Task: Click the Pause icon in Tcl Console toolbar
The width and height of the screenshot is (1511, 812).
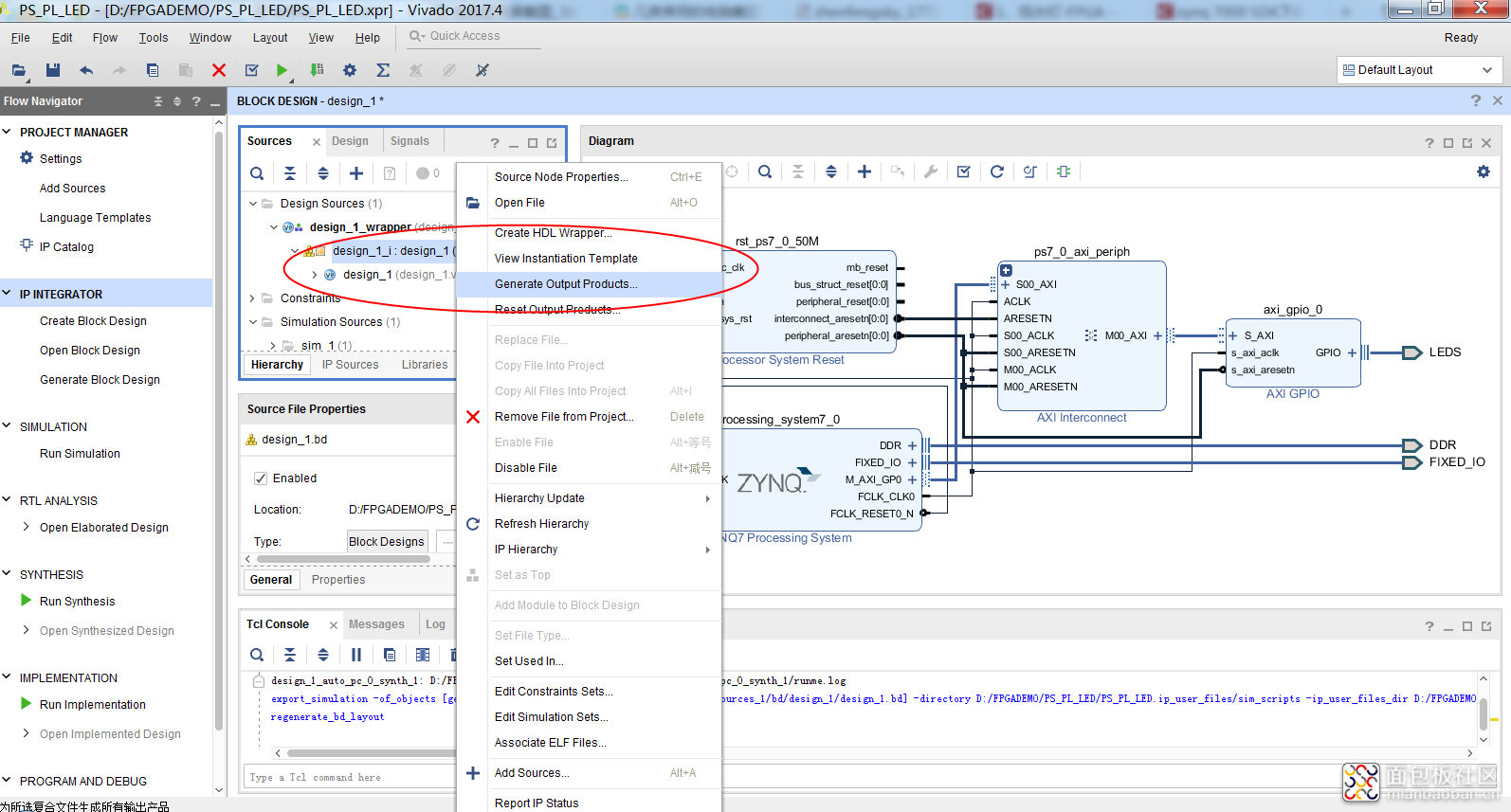Action: pos(356,655)
